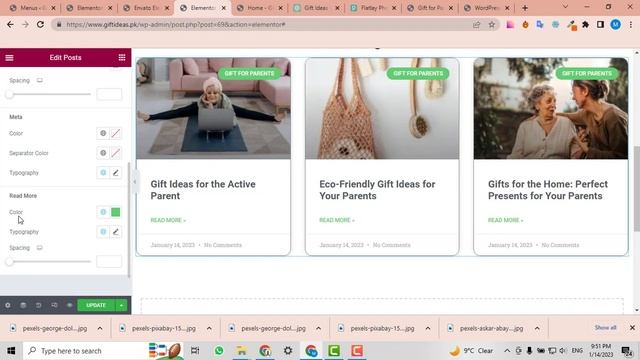Click Gift For Parents badge on bag image
The height and width of the screenshot is (360, 640).
(418, 73)
